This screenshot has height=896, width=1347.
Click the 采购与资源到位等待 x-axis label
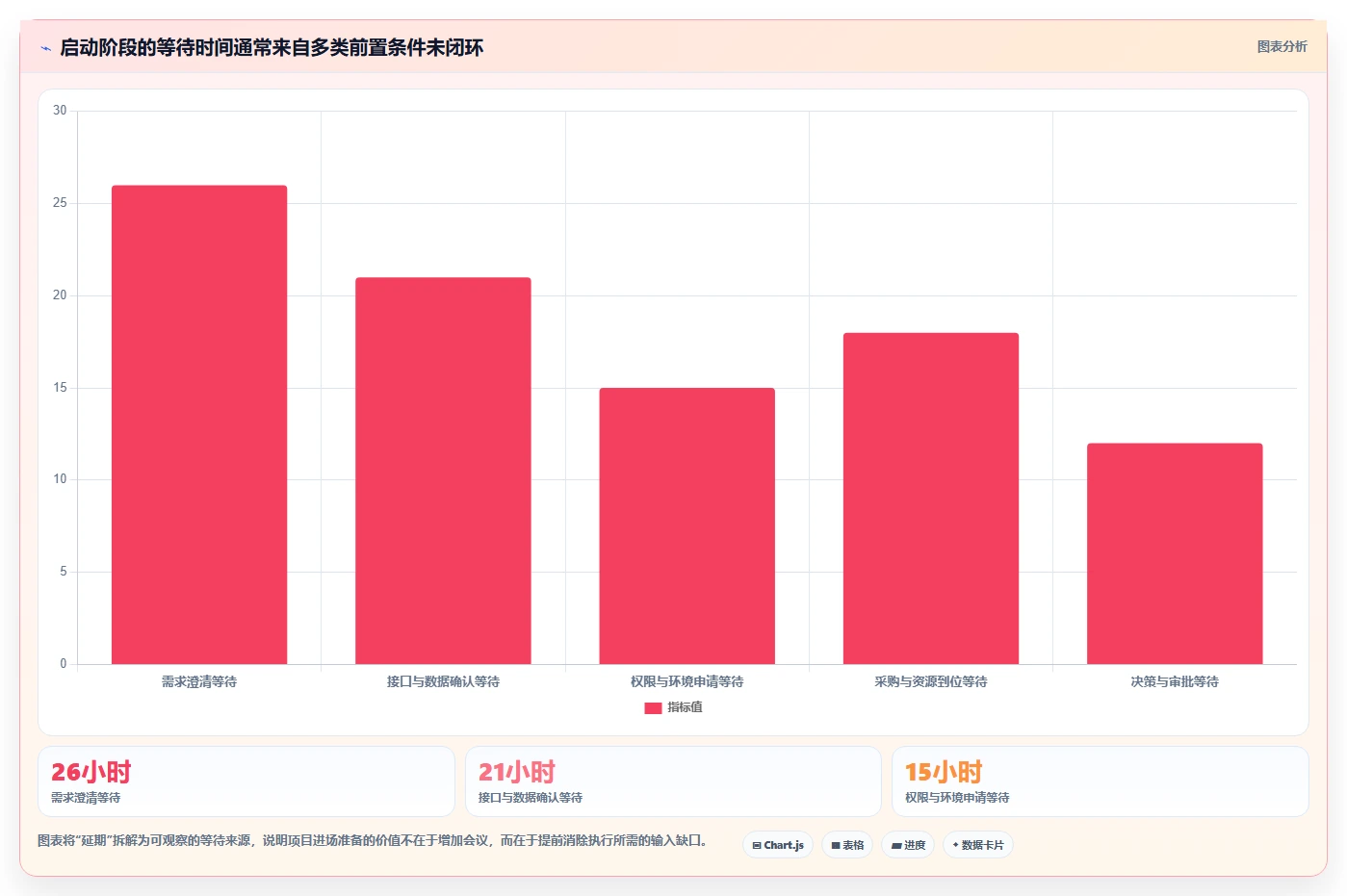[x=931, y=681]
